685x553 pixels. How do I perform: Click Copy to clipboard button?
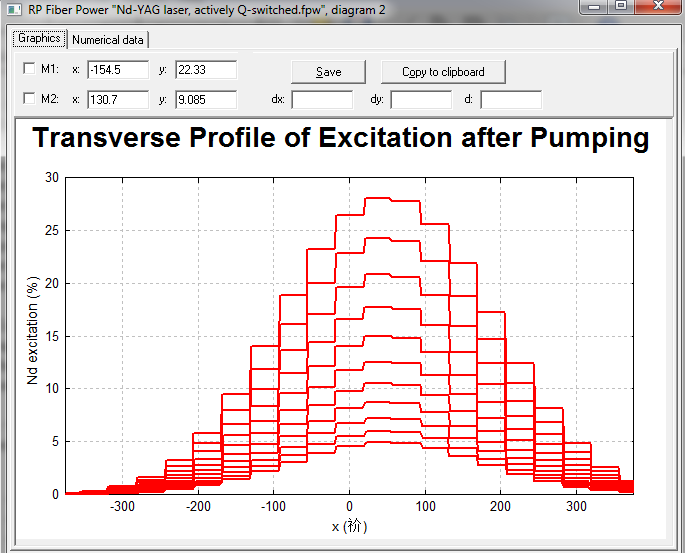tap(443, 72)
